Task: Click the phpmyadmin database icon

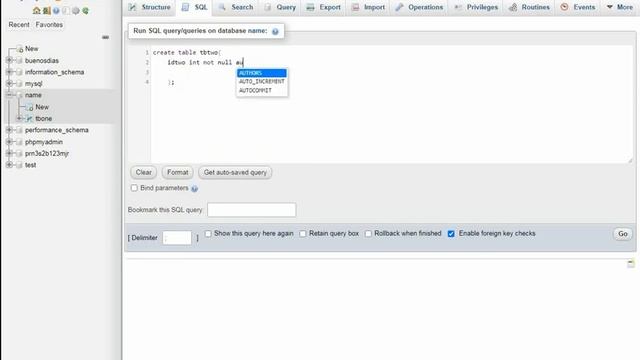Action: coord(19,142)
